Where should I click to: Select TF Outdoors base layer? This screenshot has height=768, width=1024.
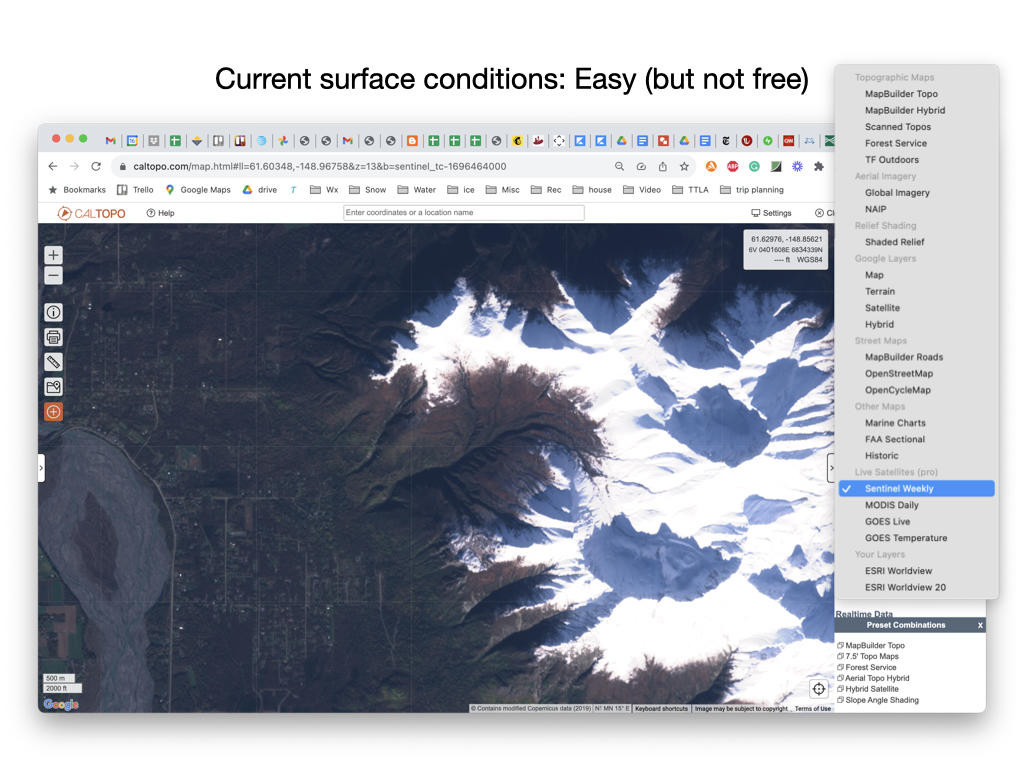891,159
